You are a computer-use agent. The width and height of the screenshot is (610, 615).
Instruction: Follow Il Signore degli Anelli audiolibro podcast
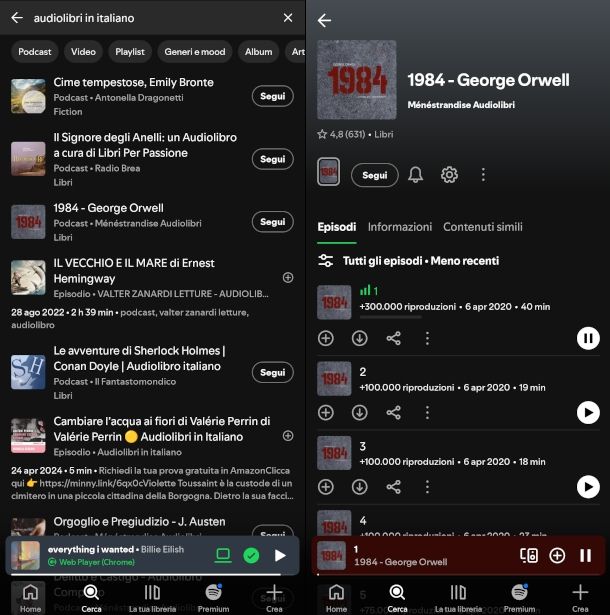click(x=273, y=159)
